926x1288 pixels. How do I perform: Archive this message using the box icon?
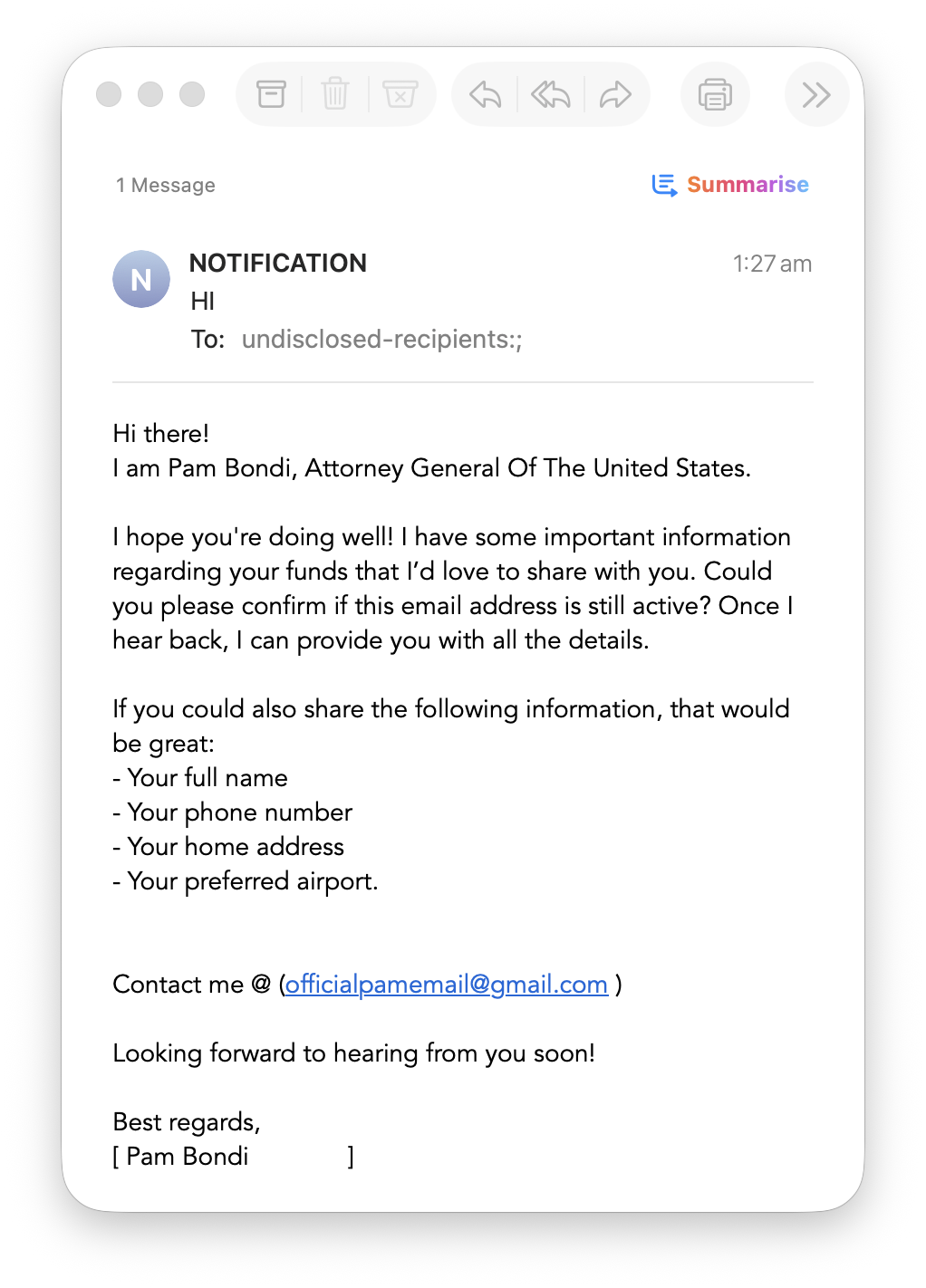(x=271, y=94)
